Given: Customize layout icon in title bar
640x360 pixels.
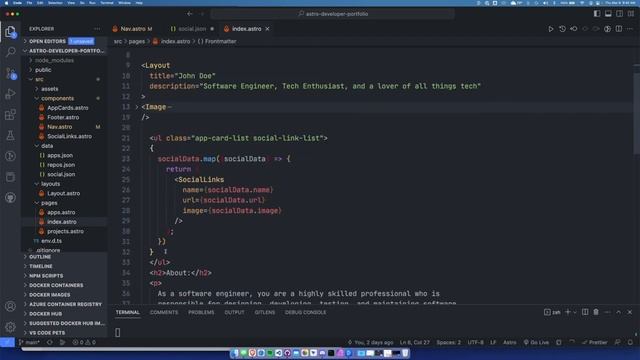Looking at the screenshot, I should click(631, 14).
